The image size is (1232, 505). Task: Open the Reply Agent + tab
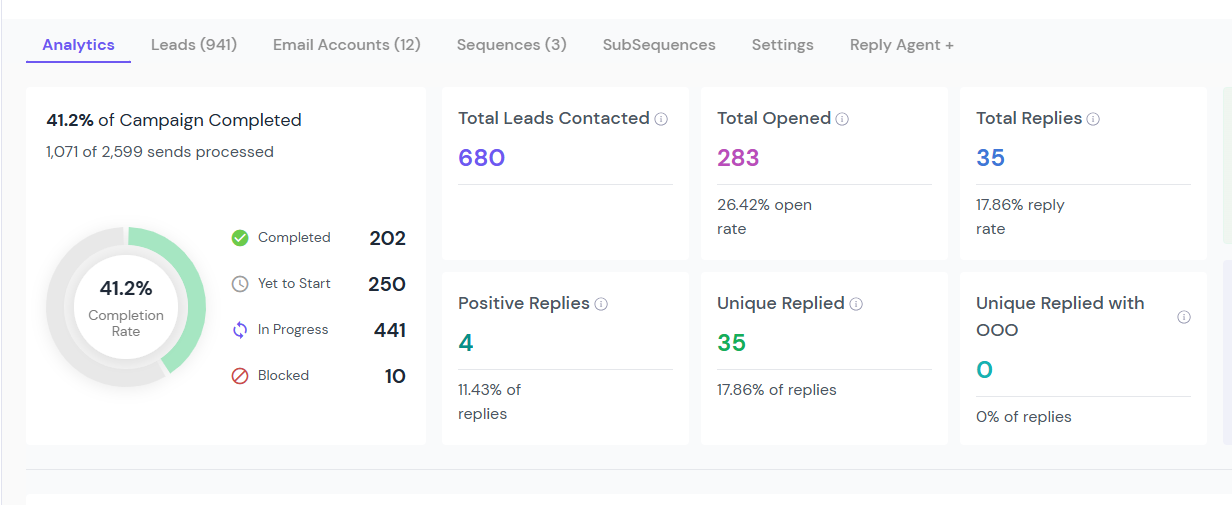pos(902,45)
